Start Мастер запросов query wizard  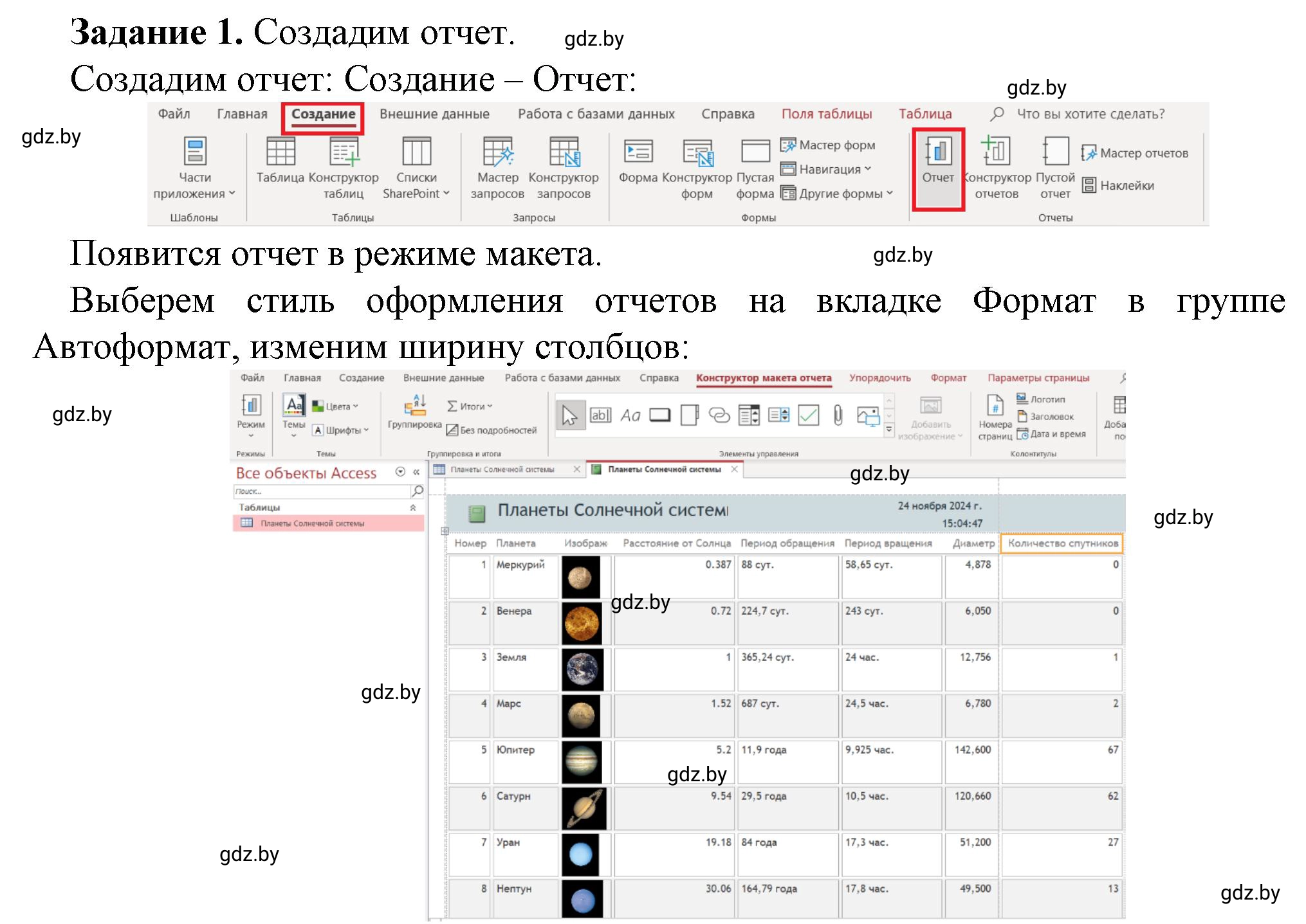click(497, 168)
